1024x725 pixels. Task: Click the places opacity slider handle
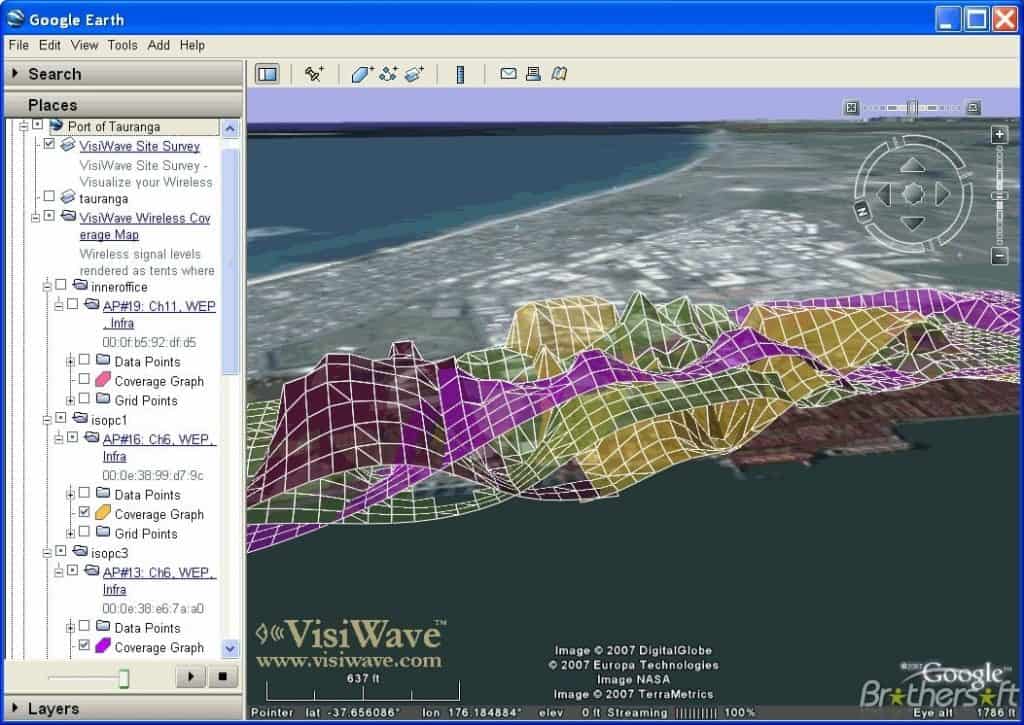coord(123,678)
